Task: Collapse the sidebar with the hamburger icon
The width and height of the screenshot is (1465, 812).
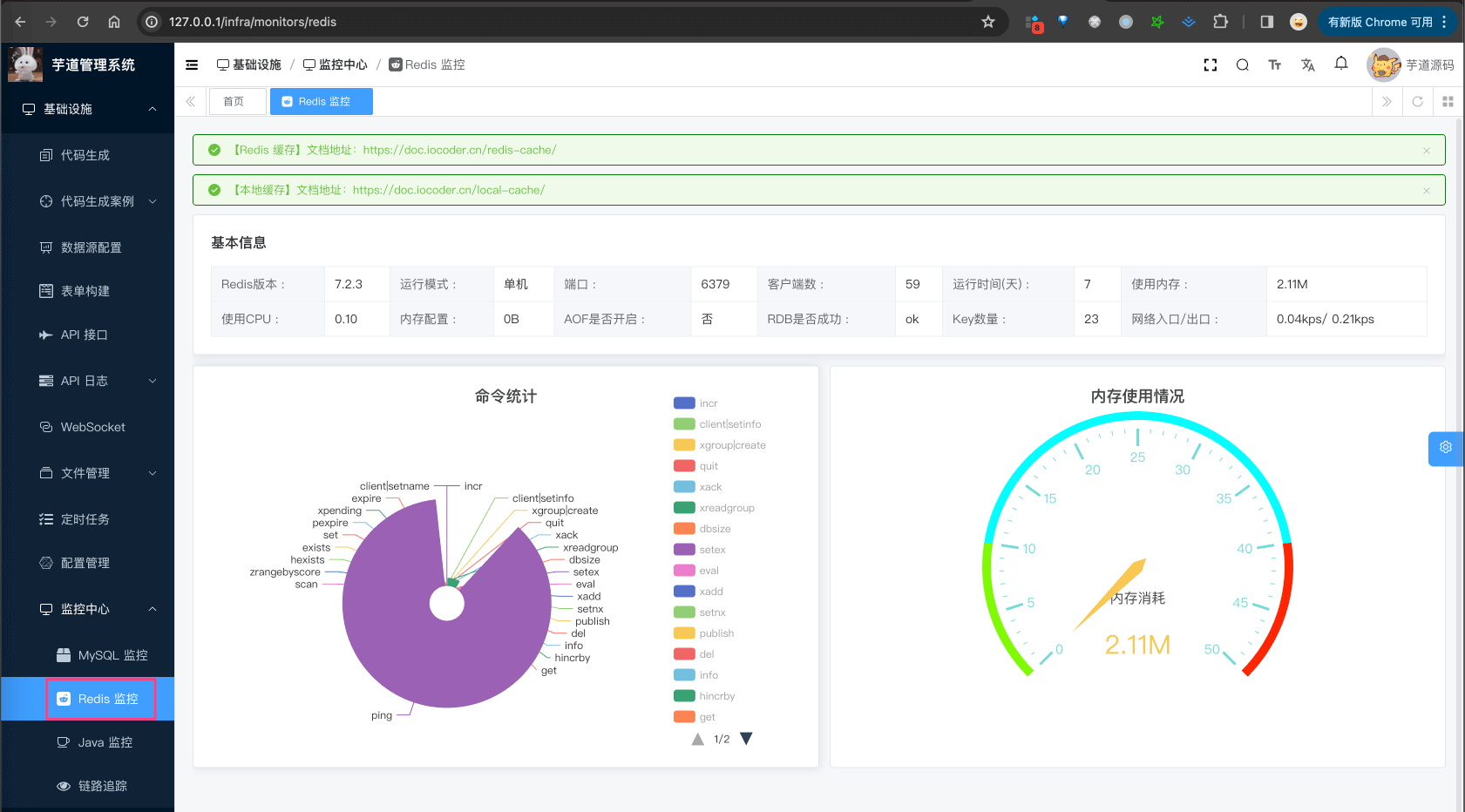Action: [191, 64]
